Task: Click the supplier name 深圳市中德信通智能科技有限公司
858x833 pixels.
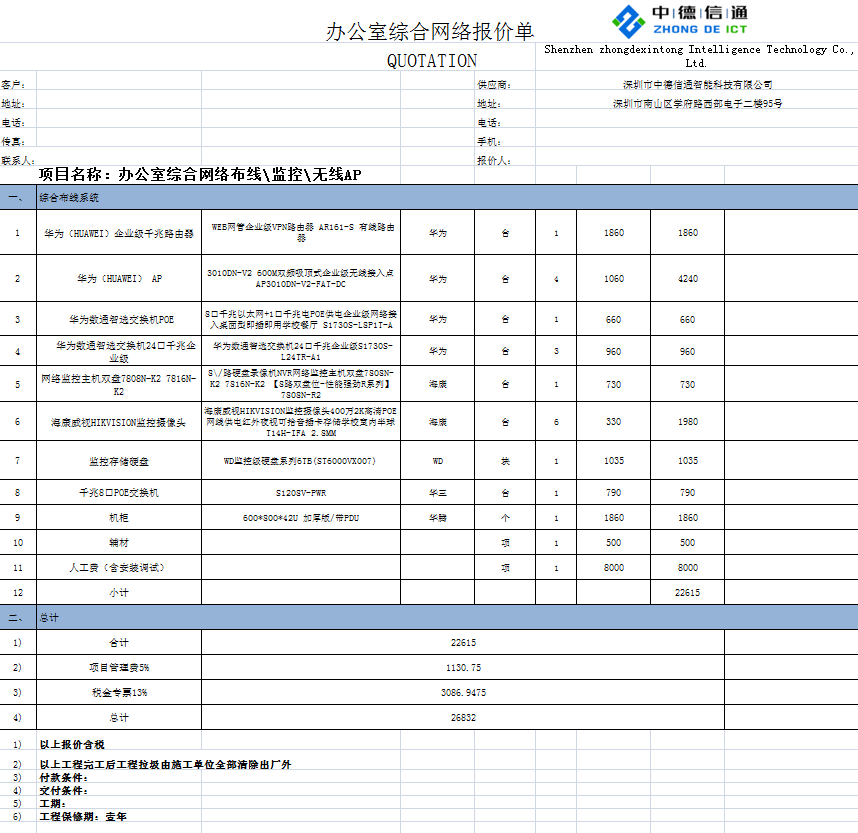Action: [x=697, y=85]
